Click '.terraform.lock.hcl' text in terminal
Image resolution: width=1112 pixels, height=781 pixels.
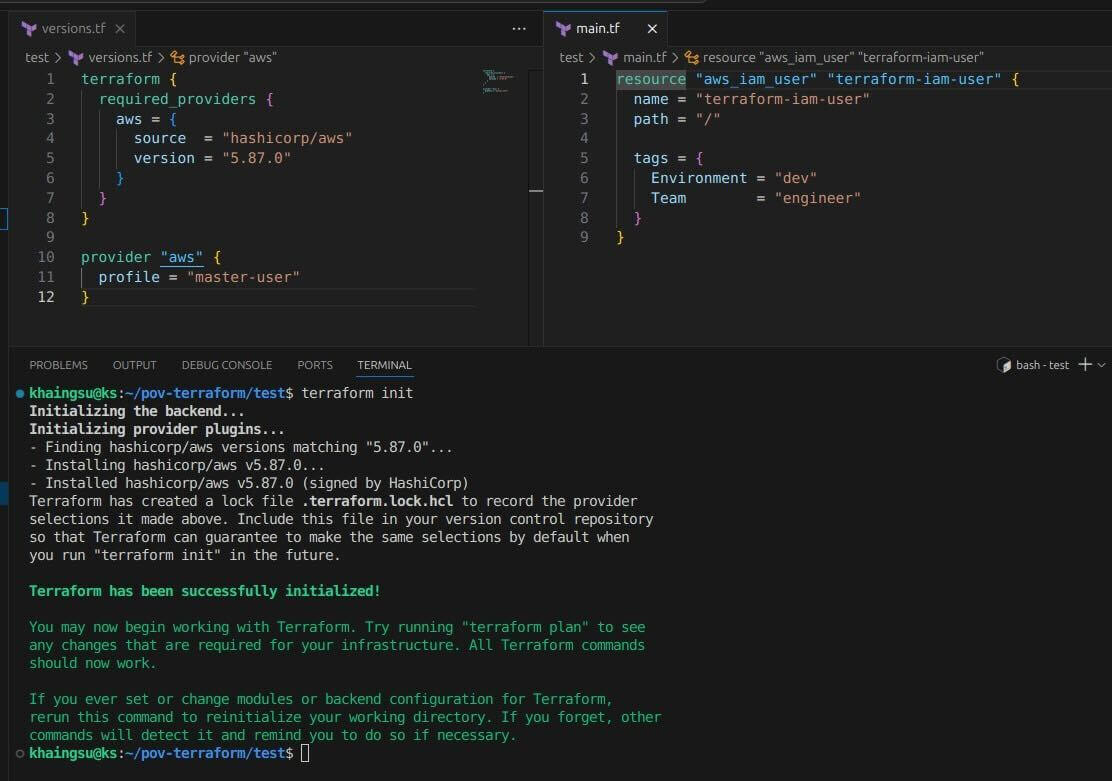[x=378, y=501]
